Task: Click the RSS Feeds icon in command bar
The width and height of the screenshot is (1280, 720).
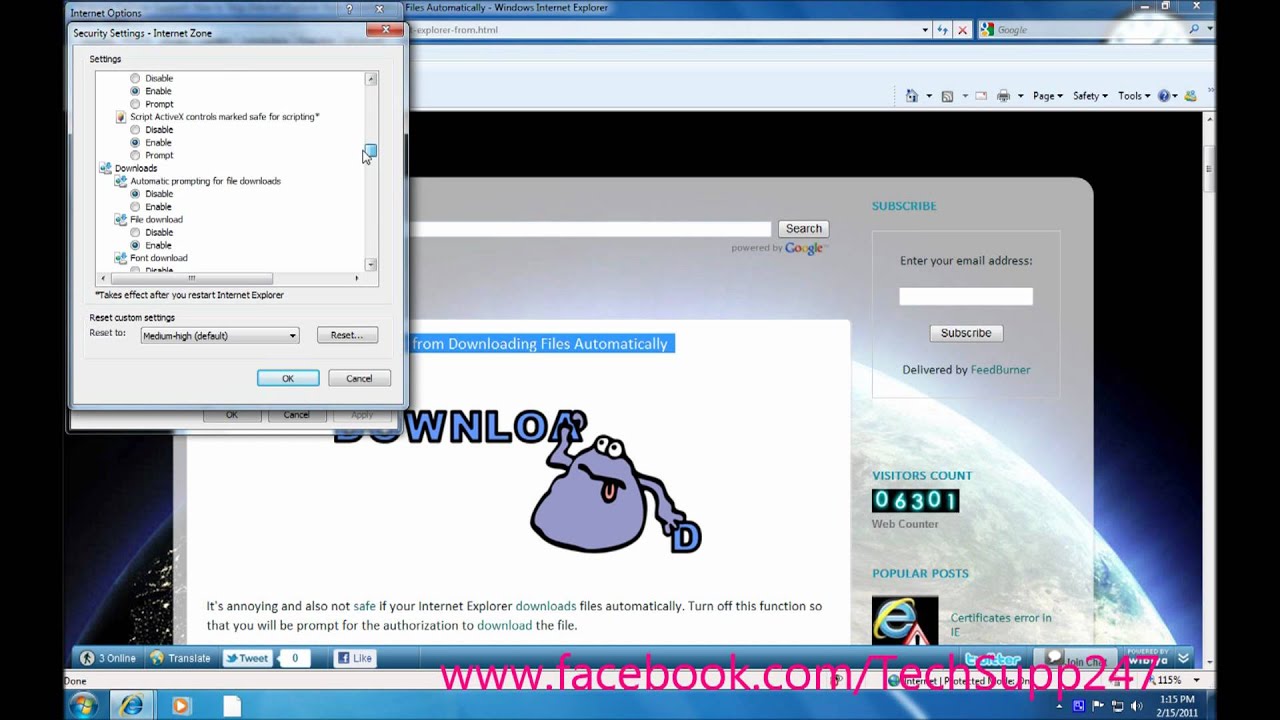Action: 947,96
